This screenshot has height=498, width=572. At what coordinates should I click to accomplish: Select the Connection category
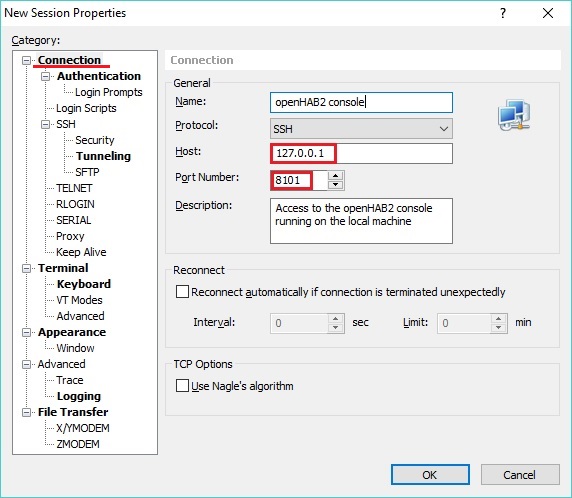click(69, 60)
